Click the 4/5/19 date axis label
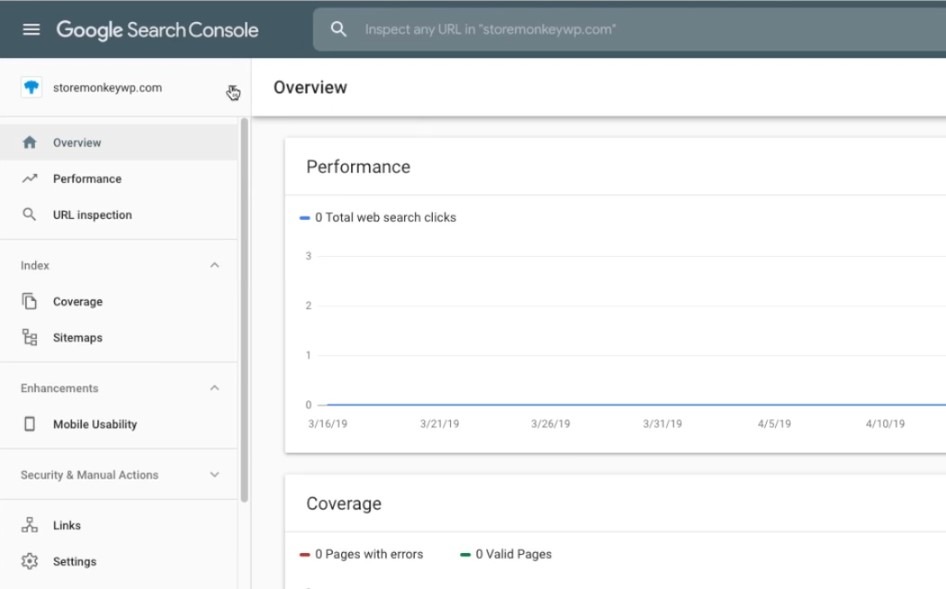Screen dimensions: 946x589 tap(774, 424)
